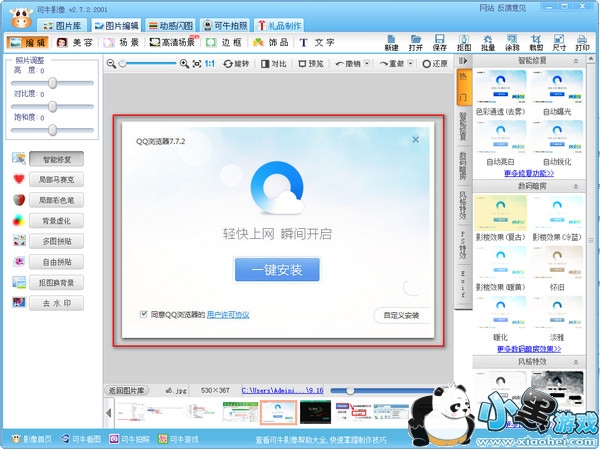Open the 可牛游戏 link in footer
Image resolution: width=600 pixels, height=450 pixels.
pos(179,439)
